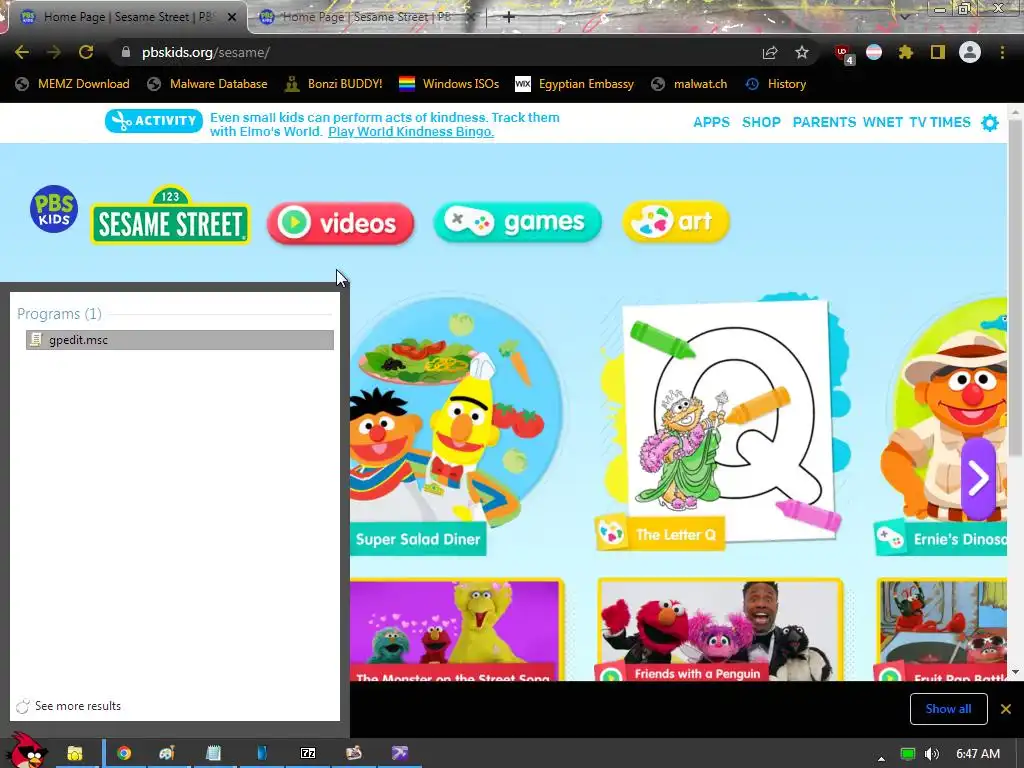This screenshot has height=768, width=1024.
Task: Advance carousel with the purple next arrow
Action: (978, 478)
